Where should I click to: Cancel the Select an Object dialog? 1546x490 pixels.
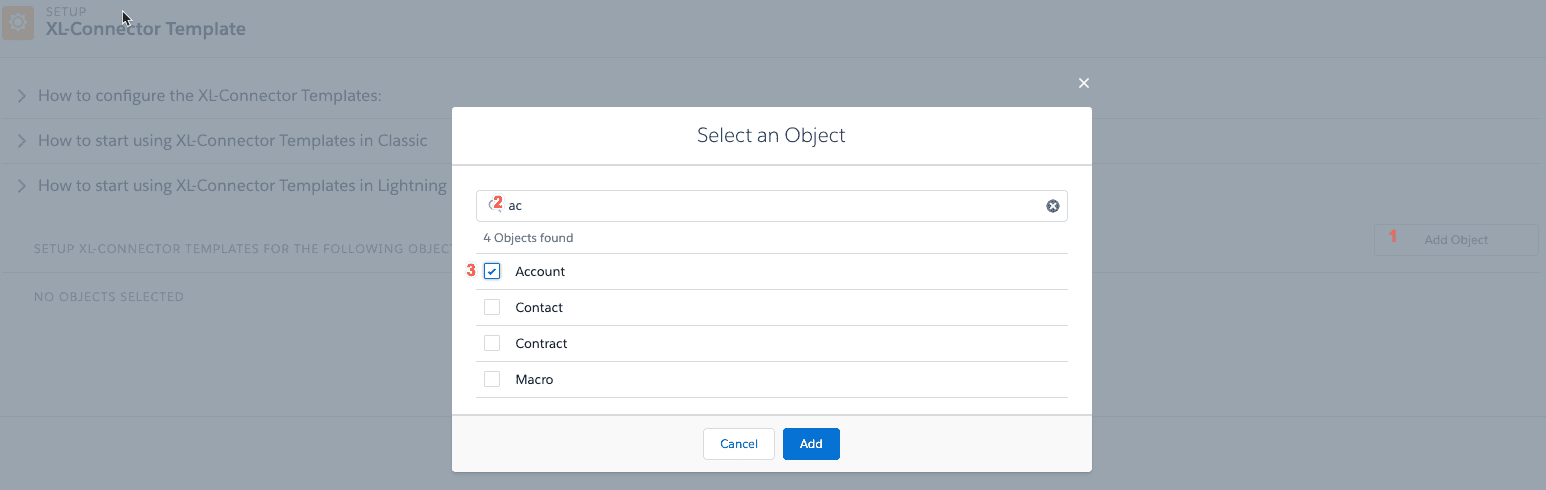point(739,444)
